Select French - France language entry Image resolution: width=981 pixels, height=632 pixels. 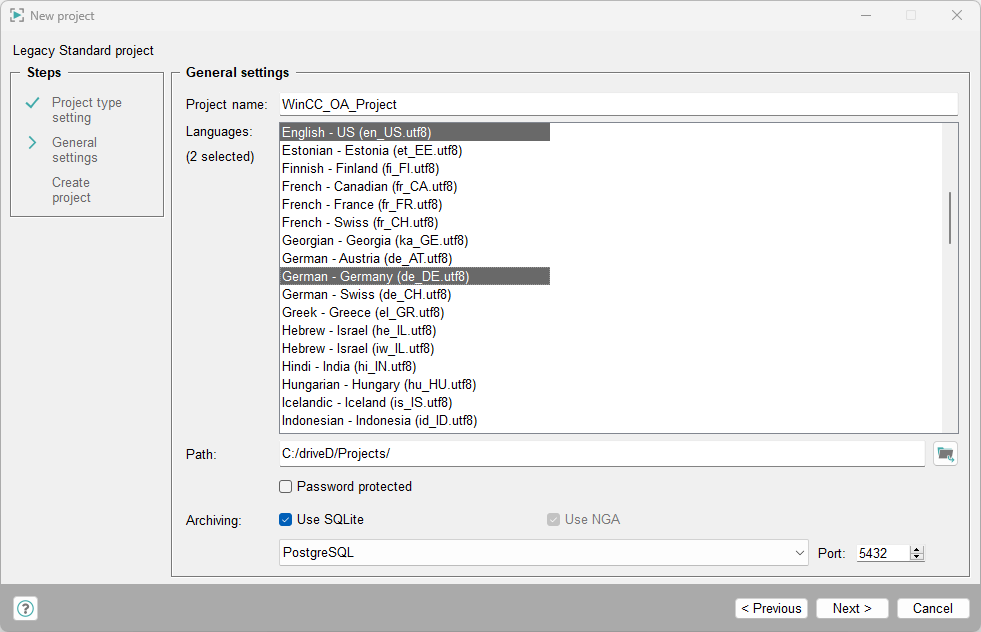tap(361, 205)
